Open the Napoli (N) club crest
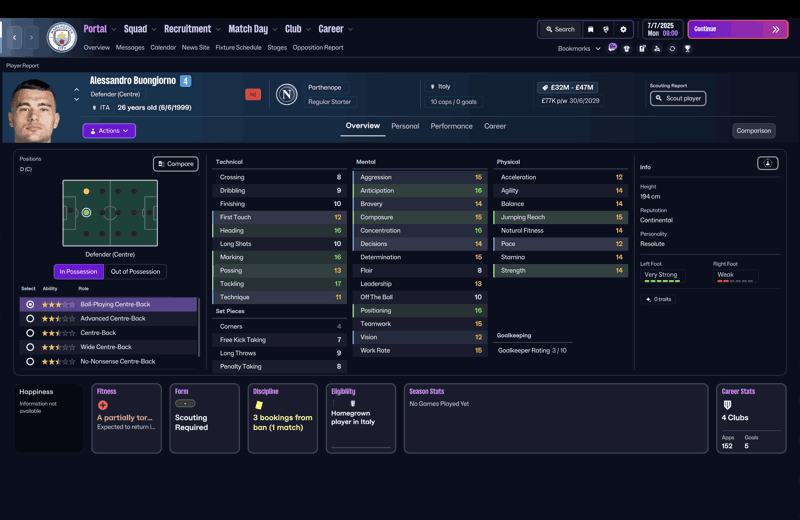This screenshot has width=800, height=520. coord(287,94)
